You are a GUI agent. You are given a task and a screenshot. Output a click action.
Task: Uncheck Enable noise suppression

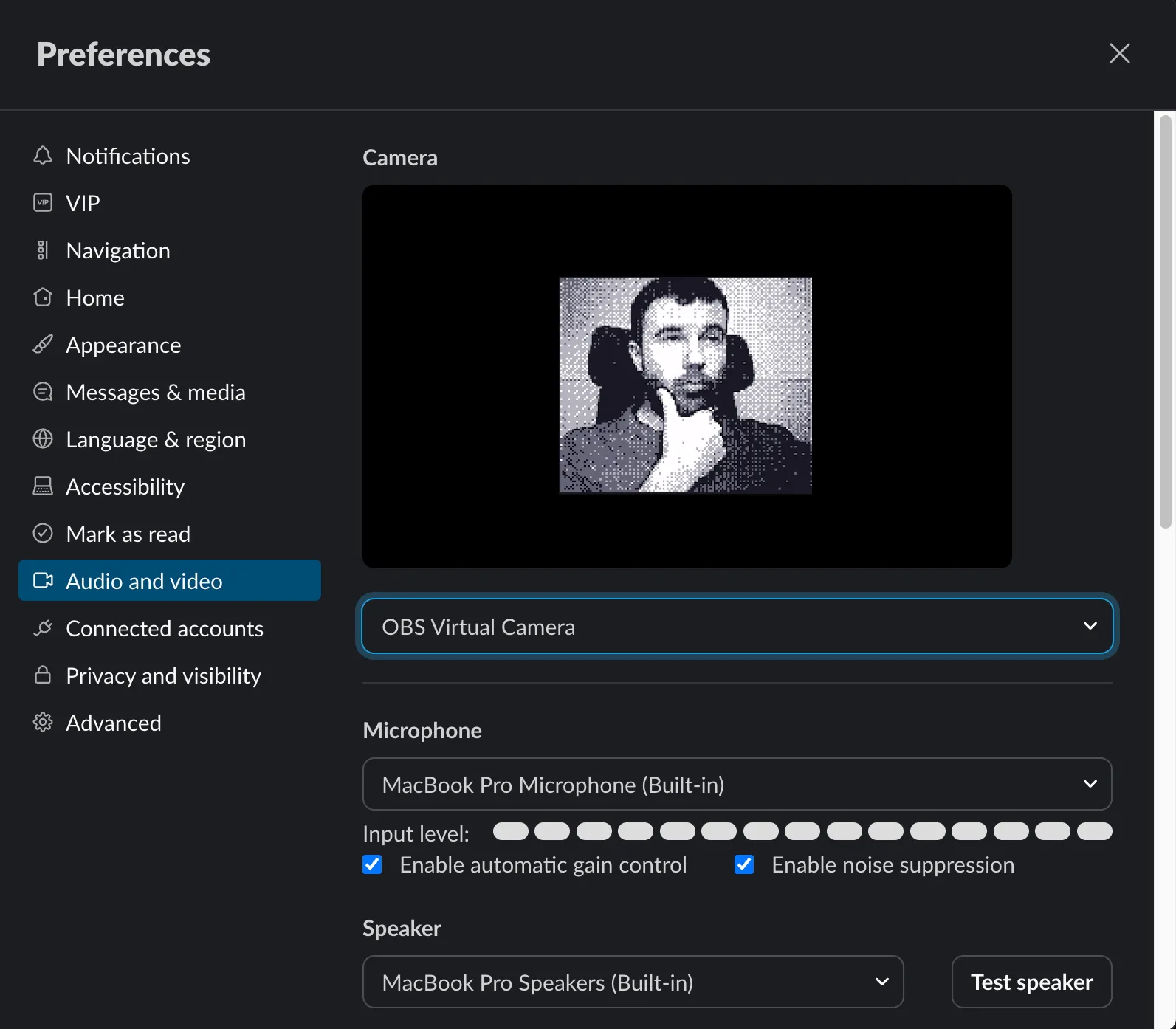tap(744, 864)
